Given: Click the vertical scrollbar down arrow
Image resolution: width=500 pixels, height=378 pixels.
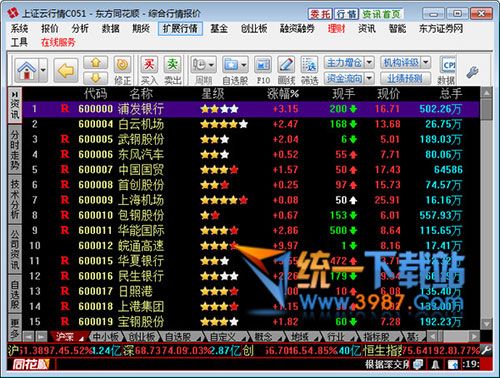Looking at the screenshot, I should pyautogui.click(x=486, y=324).
